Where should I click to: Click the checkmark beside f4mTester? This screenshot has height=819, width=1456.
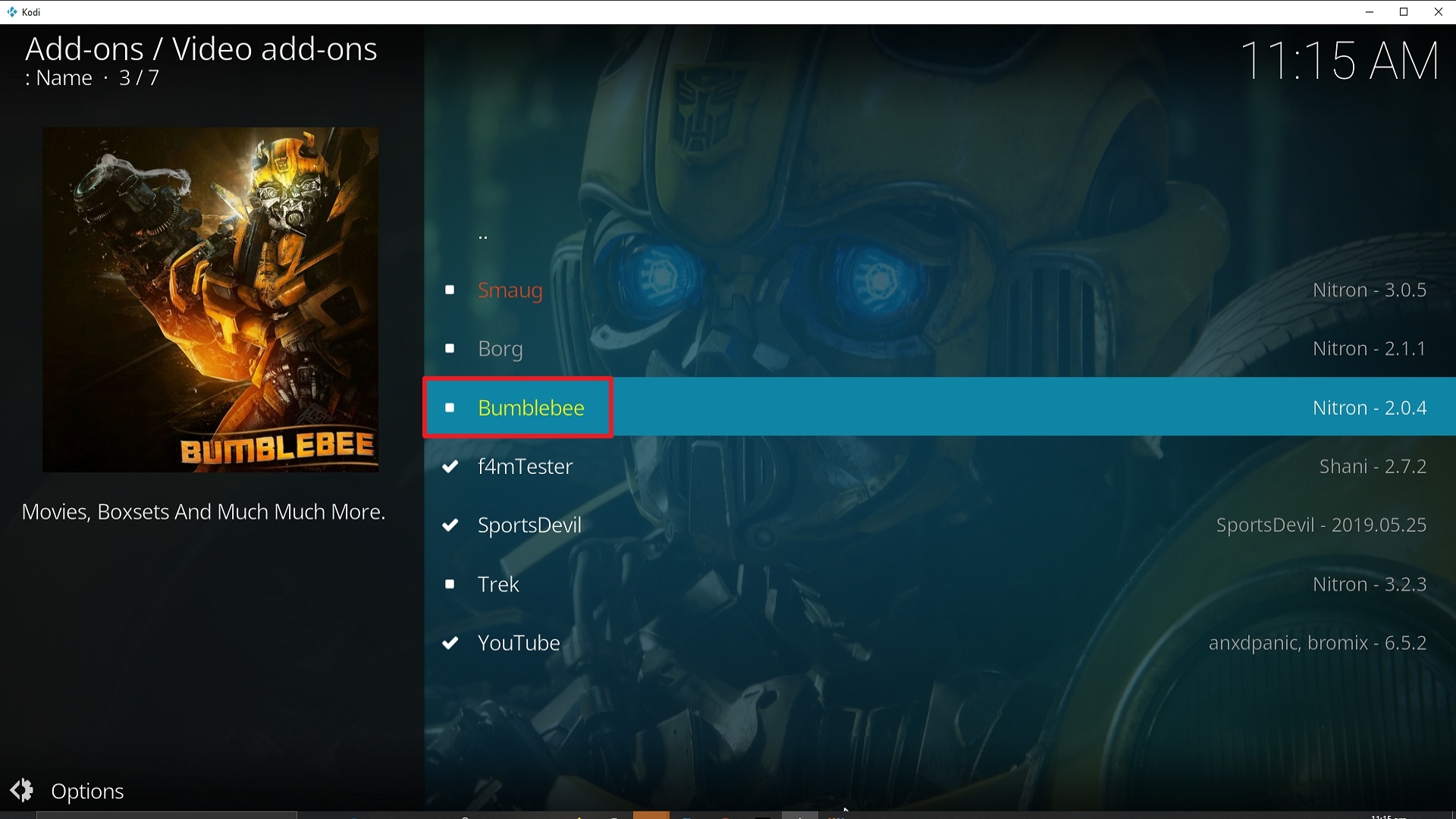coord(450,466)
